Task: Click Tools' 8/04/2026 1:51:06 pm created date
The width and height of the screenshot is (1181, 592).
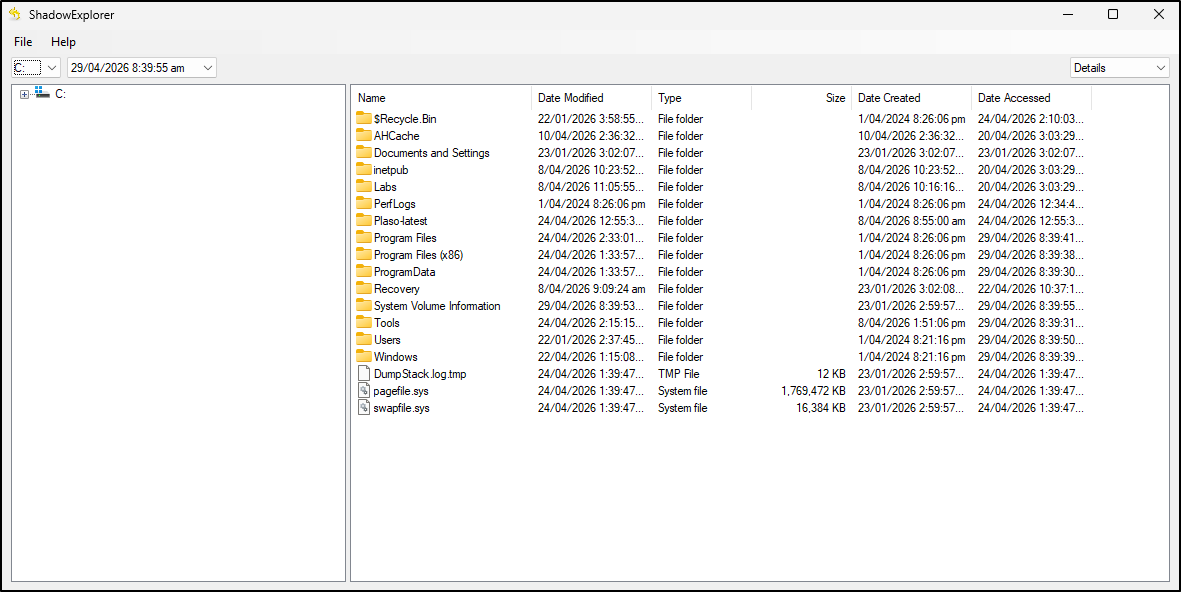Action: (x=911, y=322)
